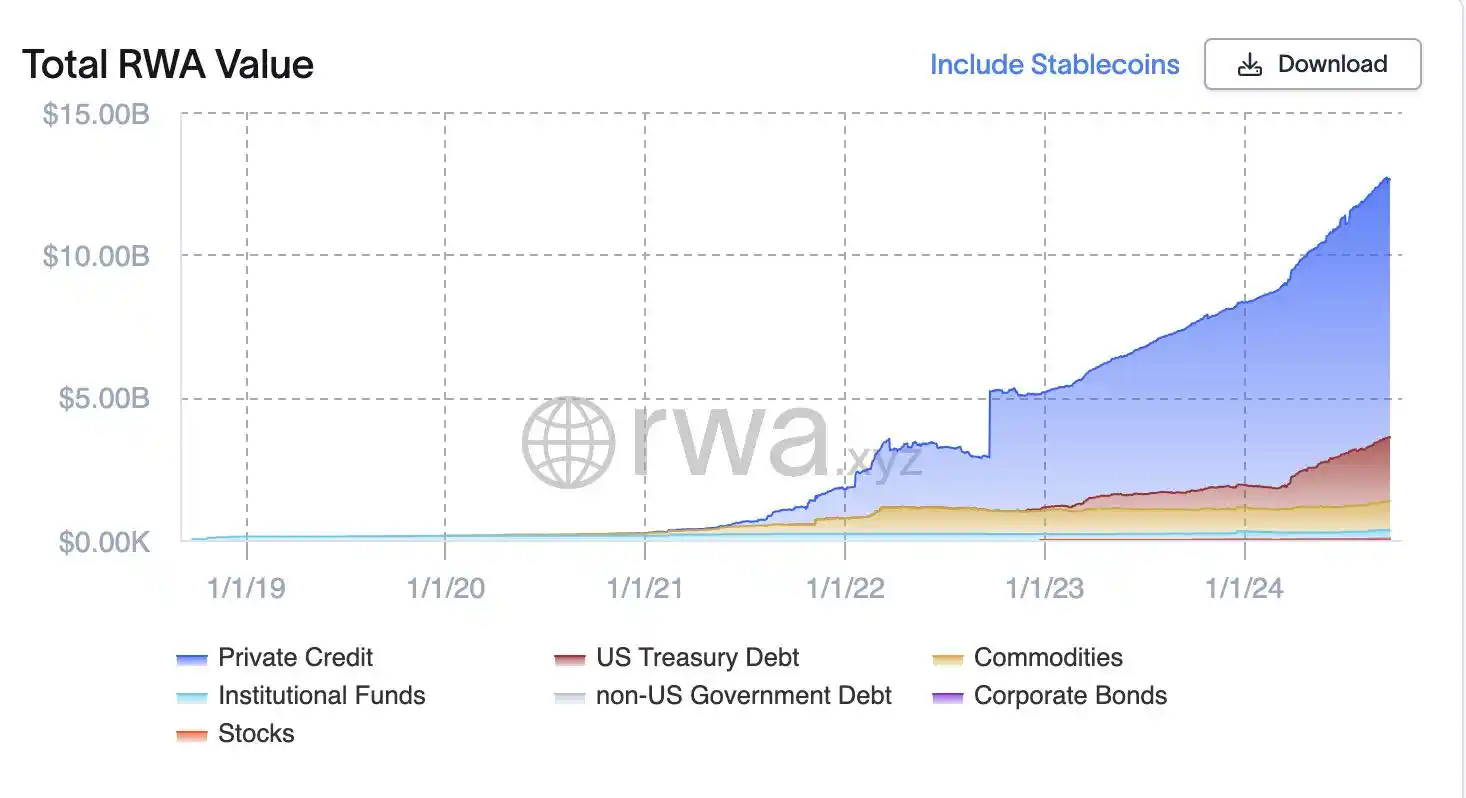Click the 1/1/24 x-axis date label
This screenshot has height=798, width=1466.
pos(1245,588)
